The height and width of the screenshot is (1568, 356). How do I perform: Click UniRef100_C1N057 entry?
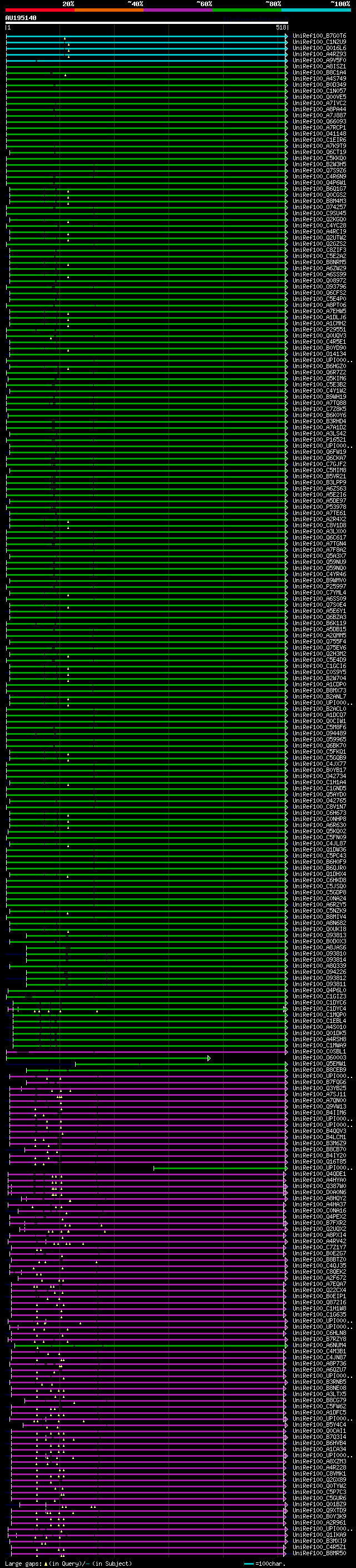tap(319, 91)
